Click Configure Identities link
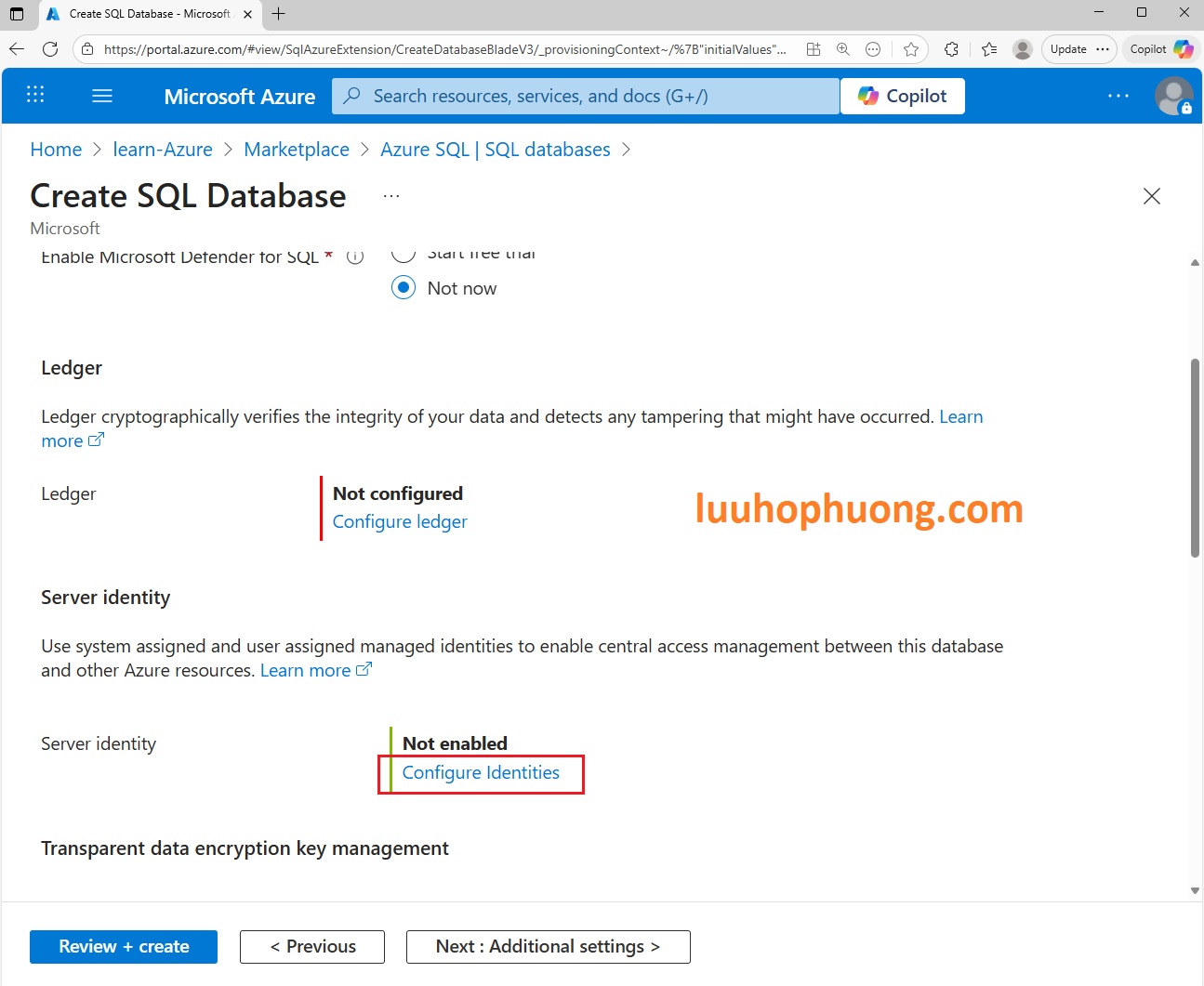Screen dimensions: 1204x986 pos(481,773)
